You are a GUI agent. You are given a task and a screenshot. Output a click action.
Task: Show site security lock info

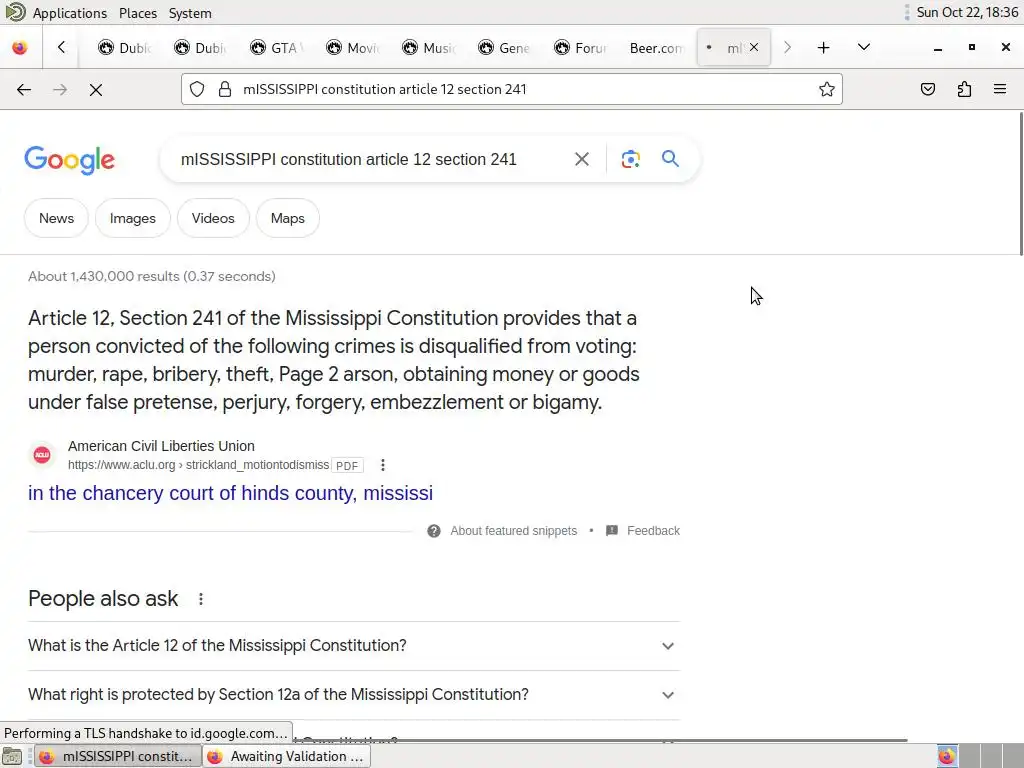coord(225,89)
